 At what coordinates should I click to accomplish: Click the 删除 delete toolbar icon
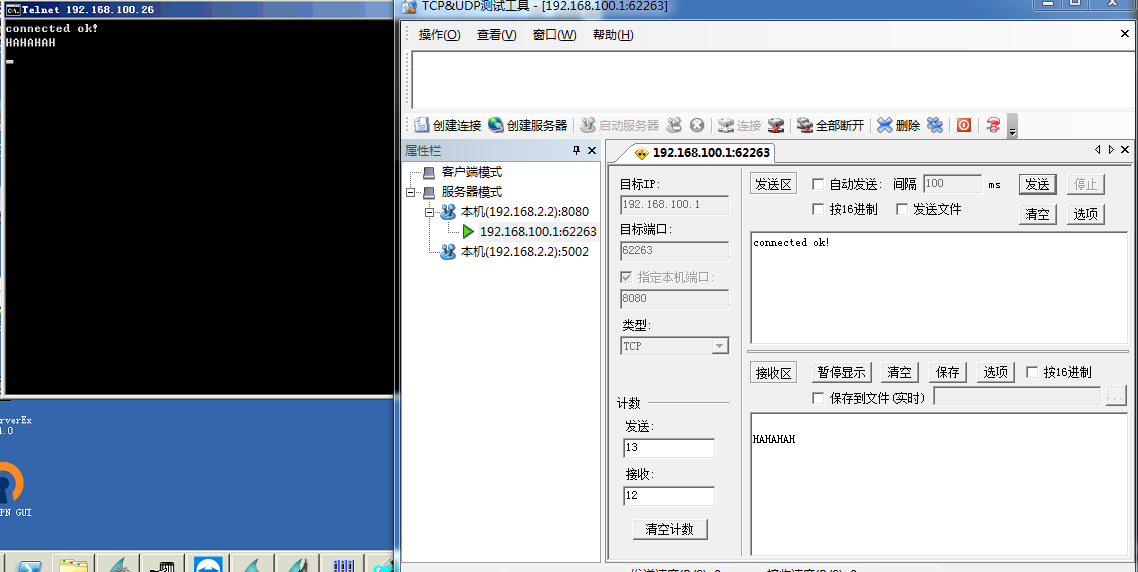click(885, 125)
